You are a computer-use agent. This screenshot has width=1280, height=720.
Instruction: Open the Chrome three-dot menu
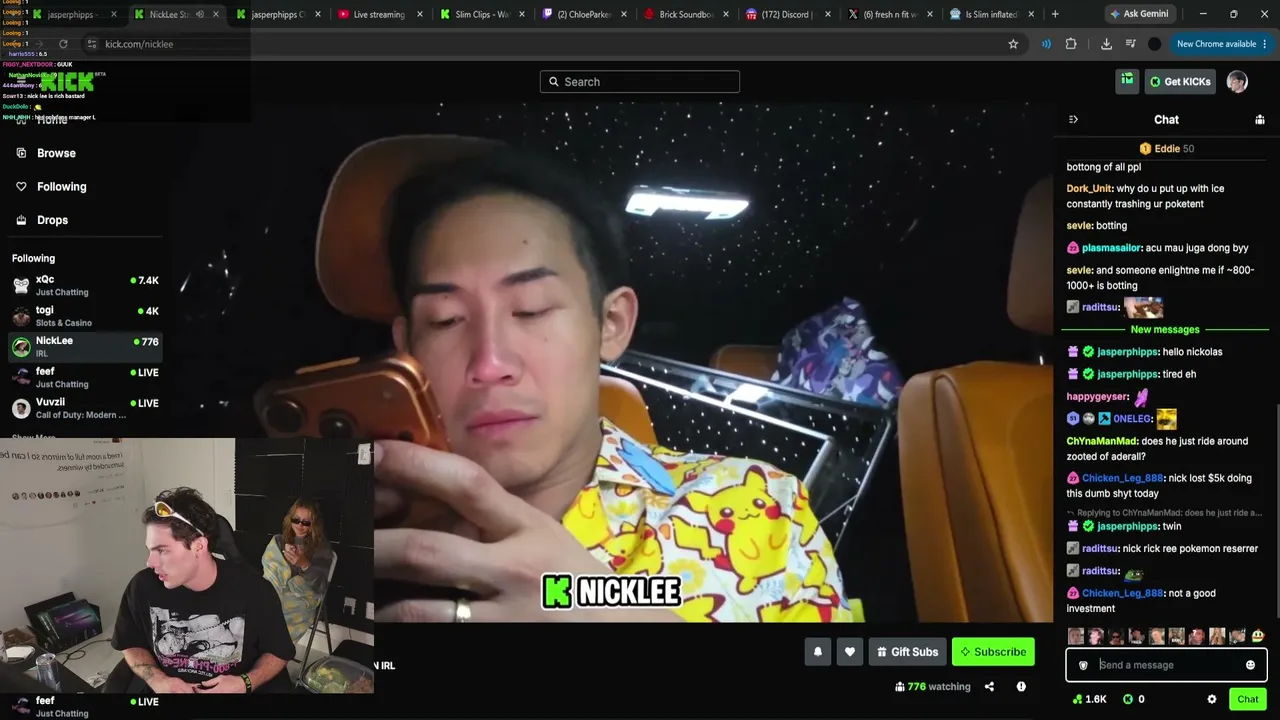(1265, 44)
